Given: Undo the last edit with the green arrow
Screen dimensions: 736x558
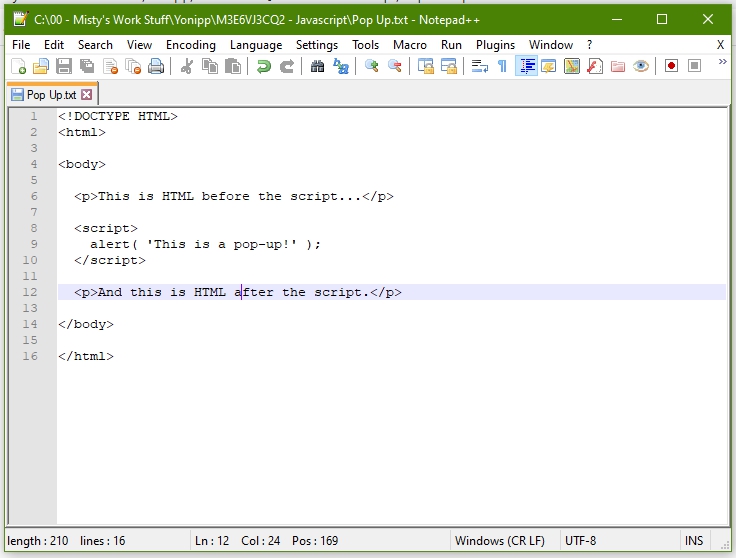Looking at the screenshot, I should (263, 66).
